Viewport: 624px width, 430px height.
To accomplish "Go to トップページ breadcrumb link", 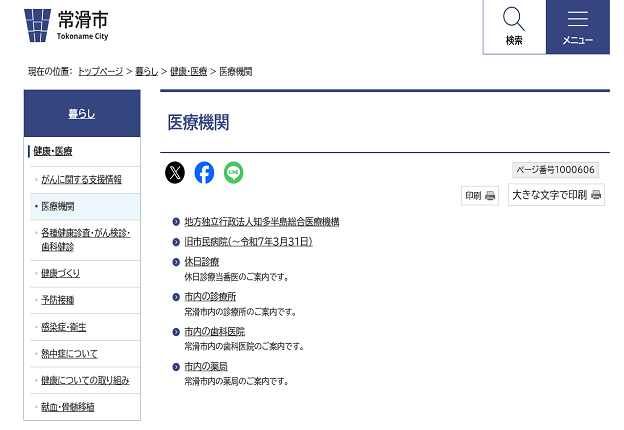I will [100, 72].
